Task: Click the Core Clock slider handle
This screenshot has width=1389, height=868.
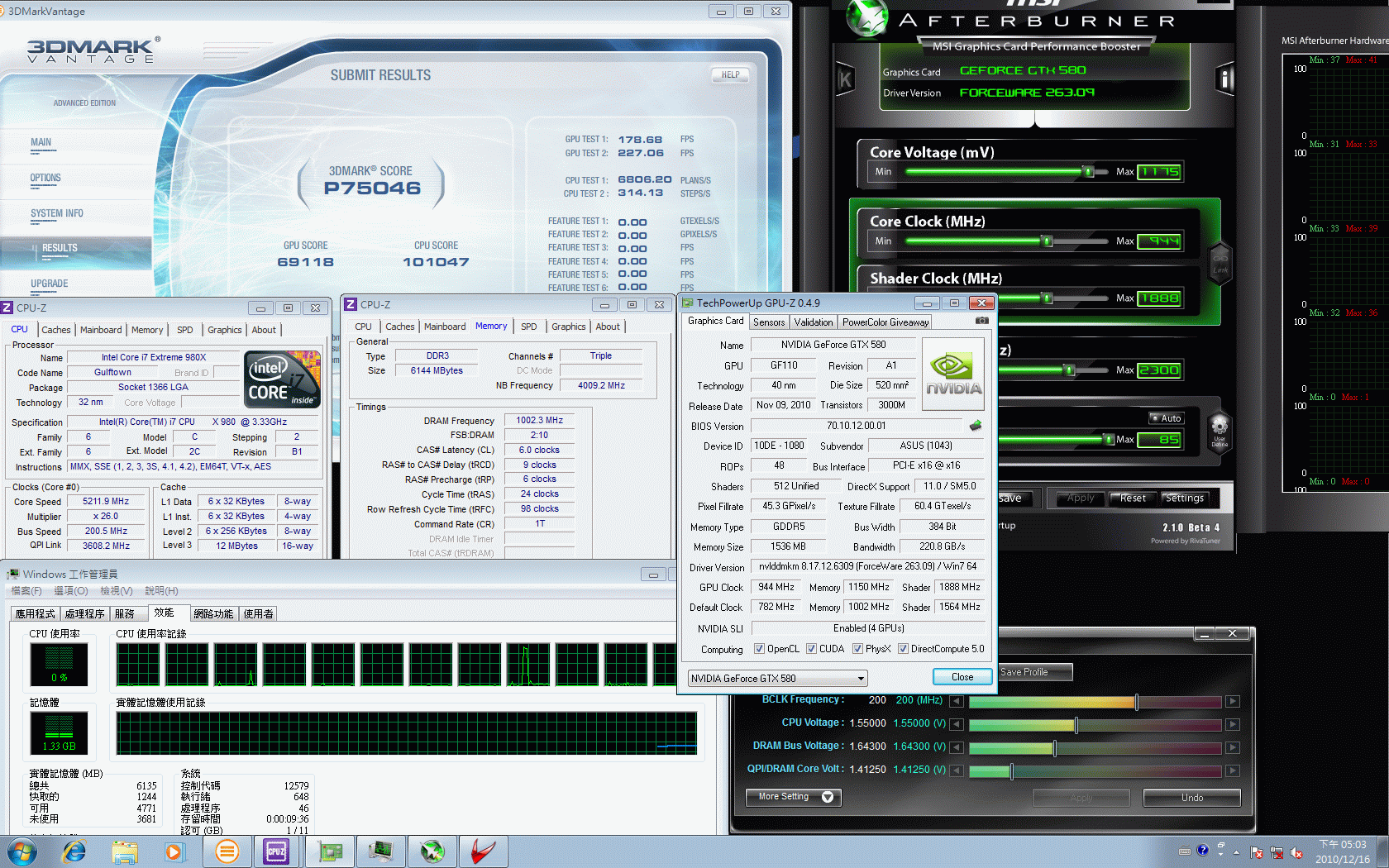Action: 1048,241
